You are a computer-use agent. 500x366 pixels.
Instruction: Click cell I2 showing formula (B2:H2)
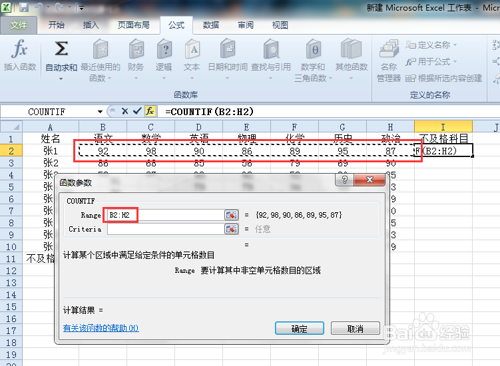click(443, 151)
